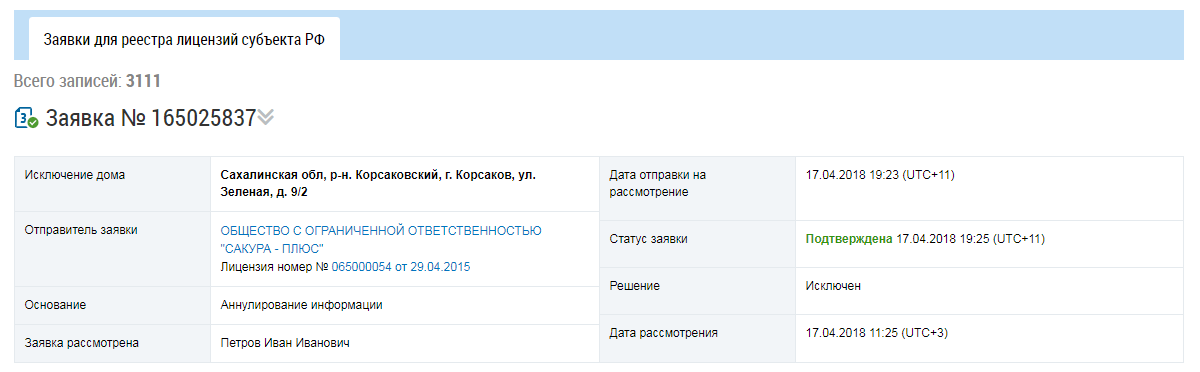
Task: Click the Основание row label
Action: point(112,305)
